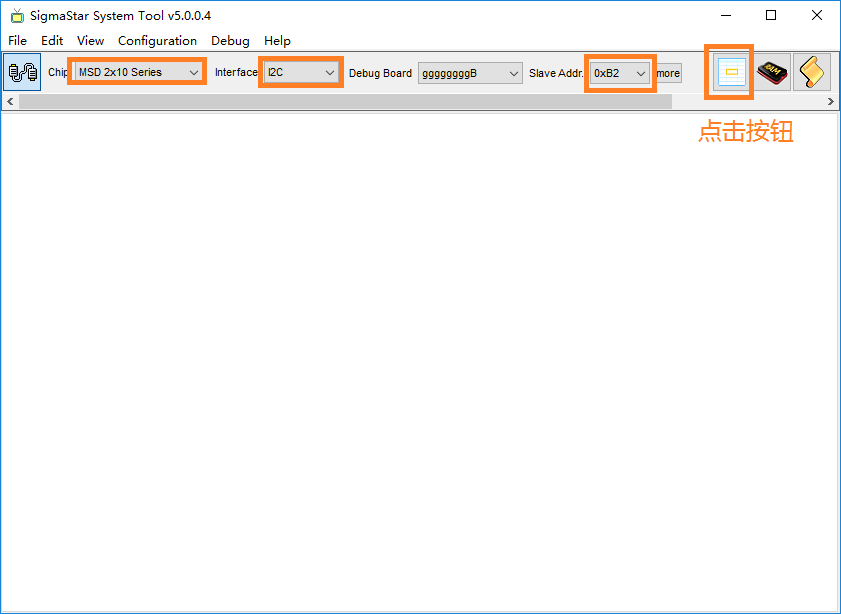
Task: Open the View menu
Action: tap(90, 41)
